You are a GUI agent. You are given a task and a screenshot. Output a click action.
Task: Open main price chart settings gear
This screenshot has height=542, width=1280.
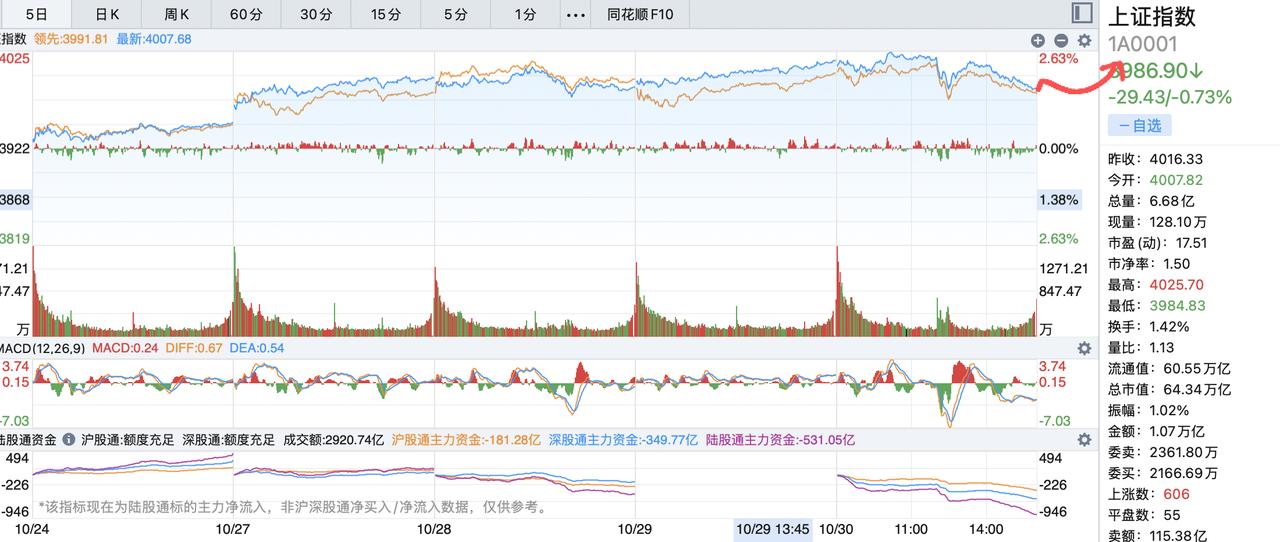[1084, 41]
